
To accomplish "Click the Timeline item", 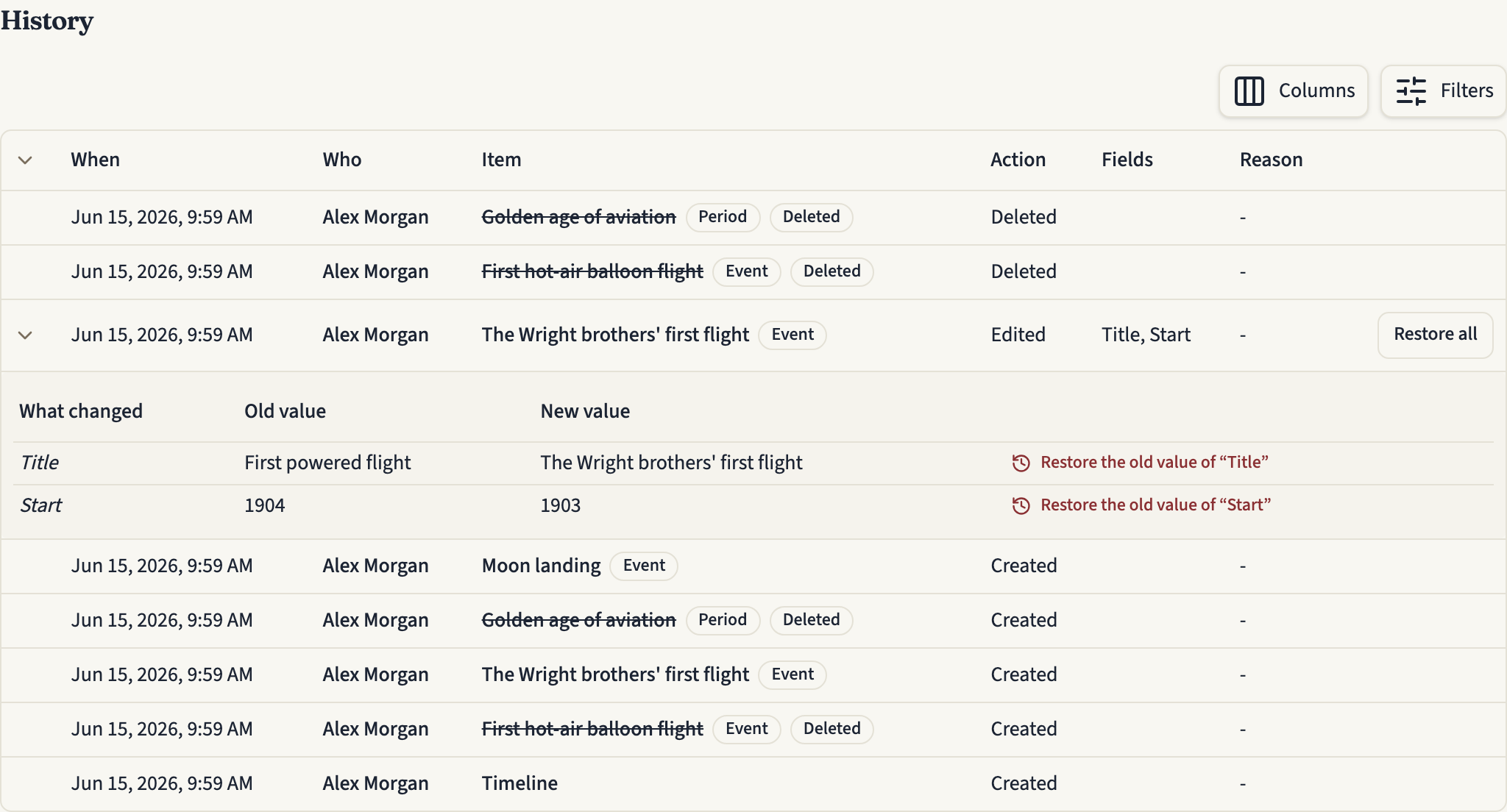I will coord(520,783).
